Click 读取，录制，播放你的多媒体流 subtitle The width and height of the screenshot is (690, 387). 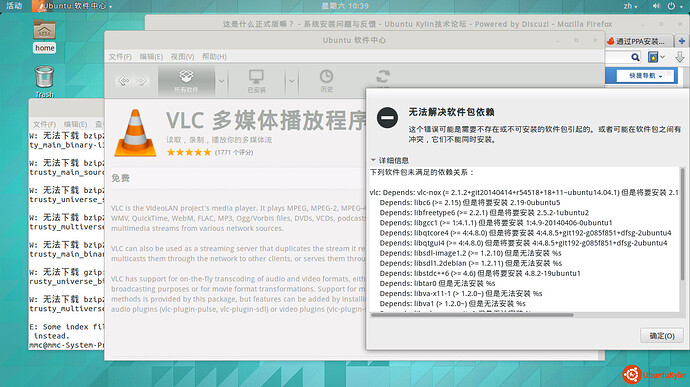coord(219,140)
